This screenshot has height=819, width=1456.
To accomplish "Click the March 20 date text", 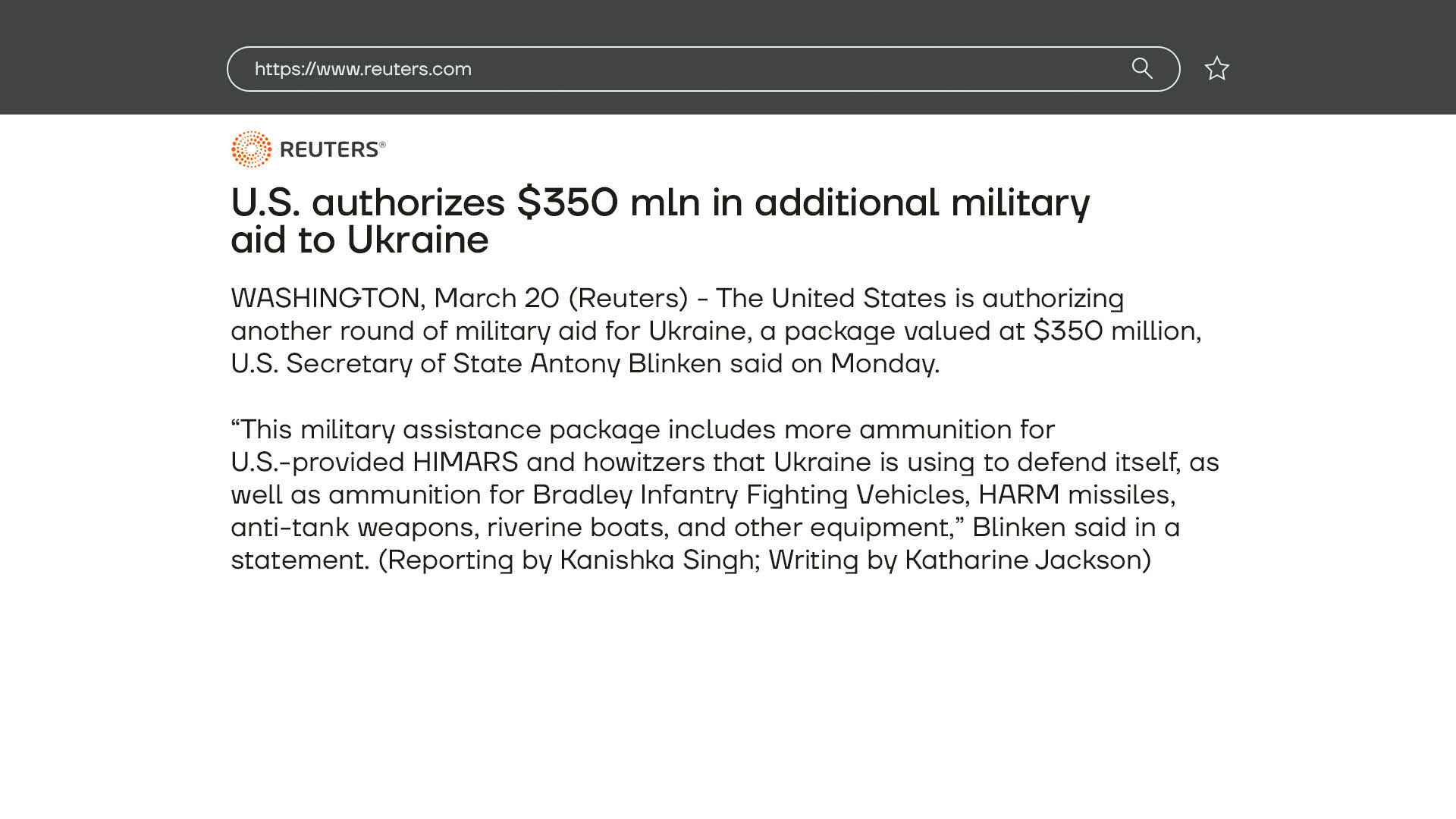I will [497, 298].
